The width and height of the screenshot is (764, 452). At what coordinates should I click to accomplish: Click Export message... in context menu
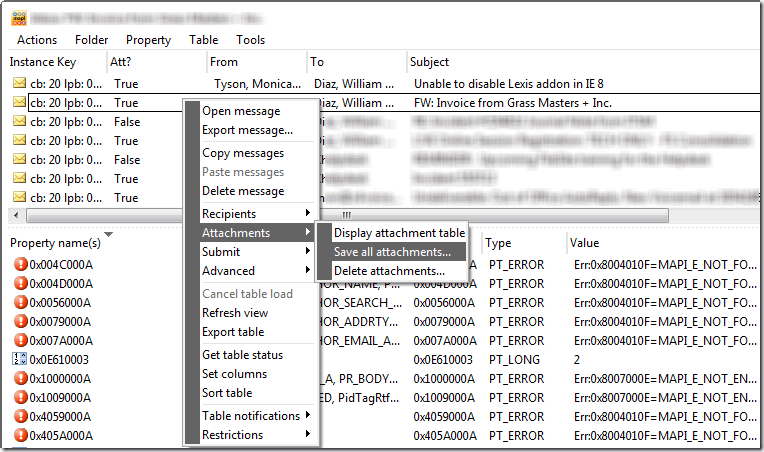[x=247, y=130]
